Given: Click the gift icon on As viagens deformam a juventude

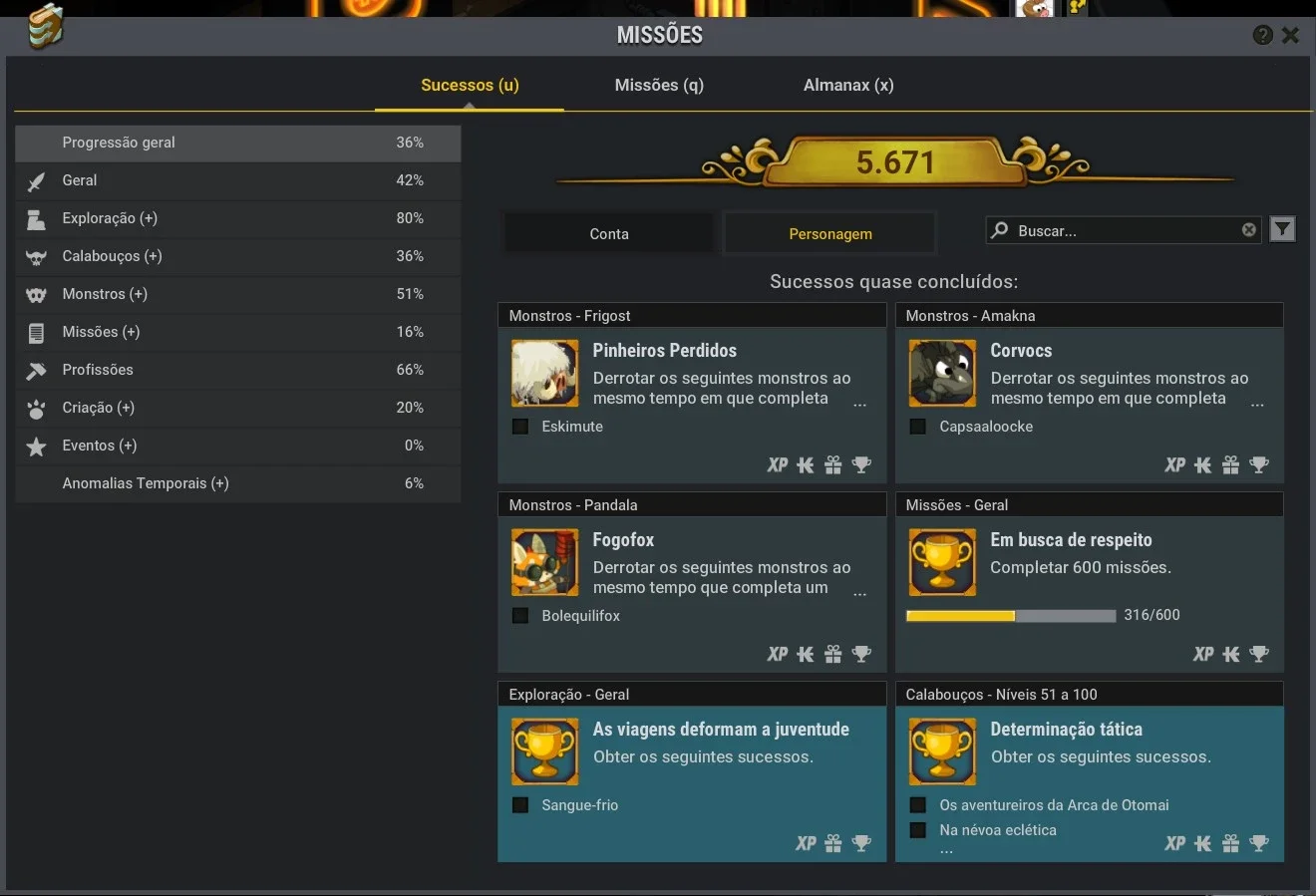Looking at the screenshot, I should pyautogui.click(x=833, y=843).
